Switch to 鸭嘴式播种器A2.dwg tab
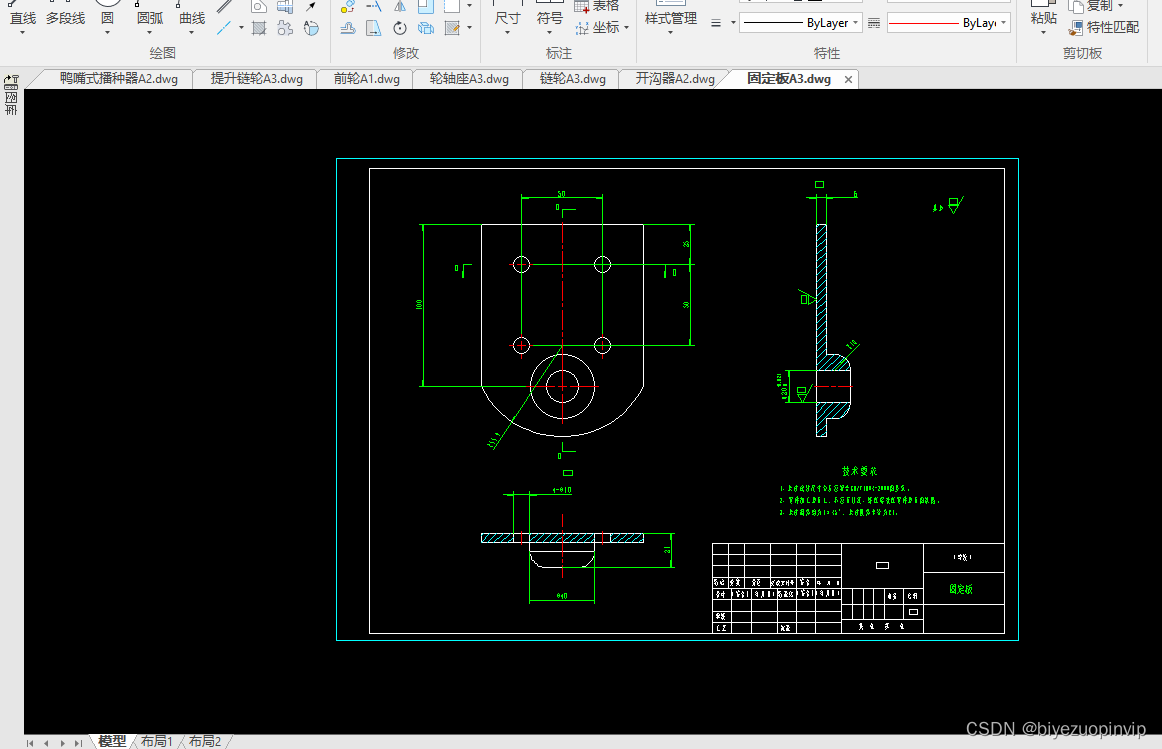Screen dimensions: 1162x749 (x=119, y=79)
